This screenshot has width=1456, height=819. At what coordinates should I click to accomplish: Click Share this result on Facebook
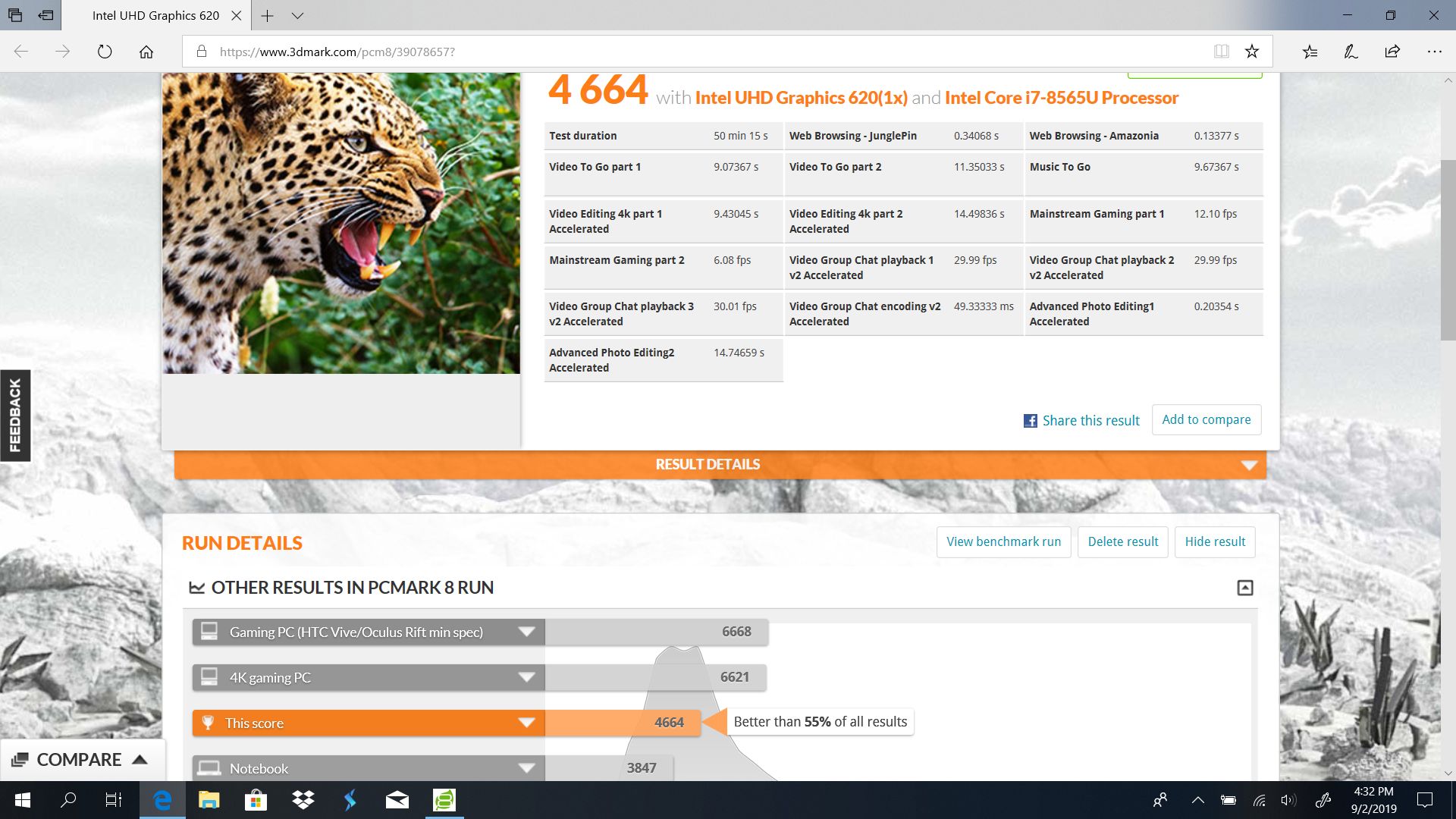(1081, 420)
